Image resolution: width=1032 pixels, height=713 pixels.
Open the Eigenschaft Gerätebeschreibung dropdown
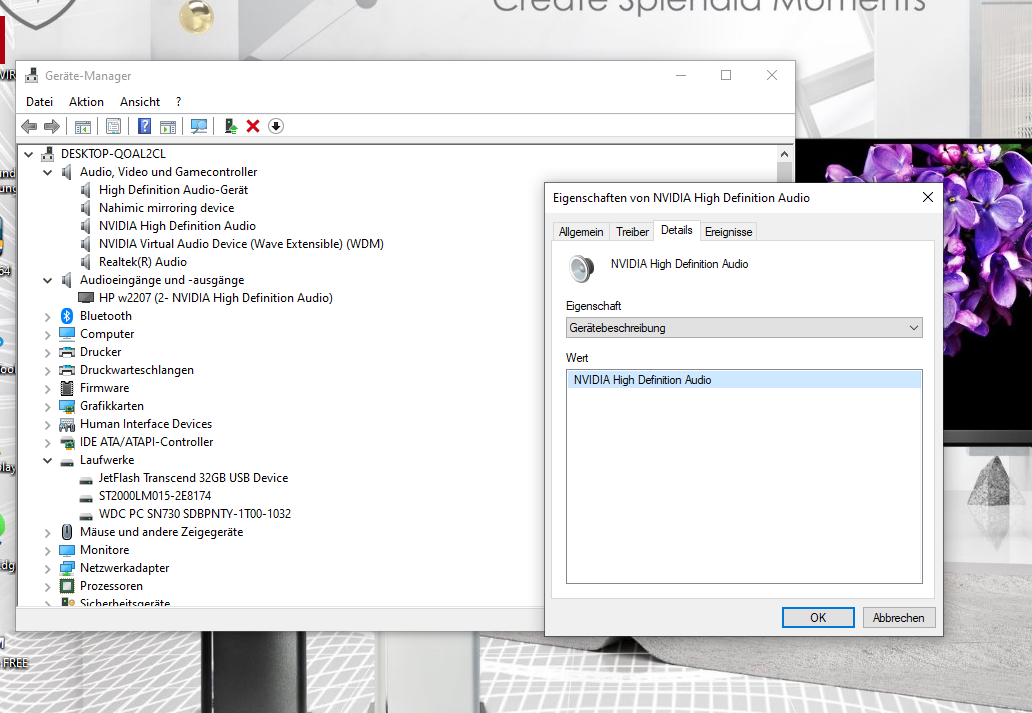744,328
